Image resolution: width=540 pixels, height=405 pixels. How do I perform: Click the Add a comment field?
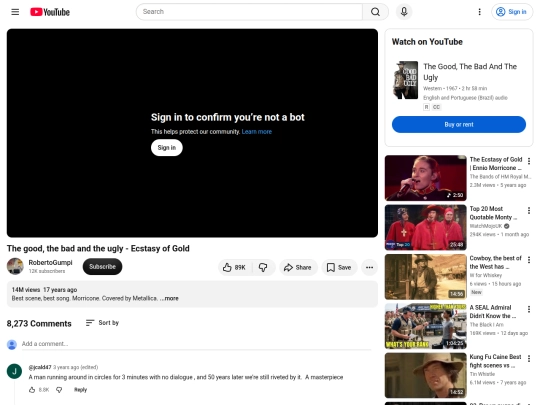[x=196, y=344]
